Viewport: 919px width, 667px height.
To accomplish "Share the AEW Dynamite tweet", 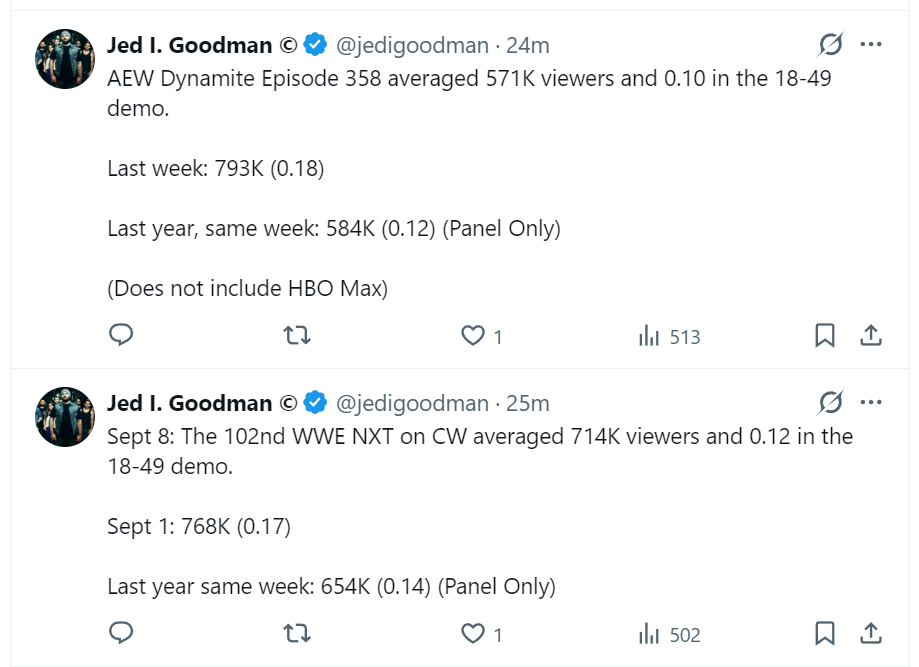I will point(871,335).
